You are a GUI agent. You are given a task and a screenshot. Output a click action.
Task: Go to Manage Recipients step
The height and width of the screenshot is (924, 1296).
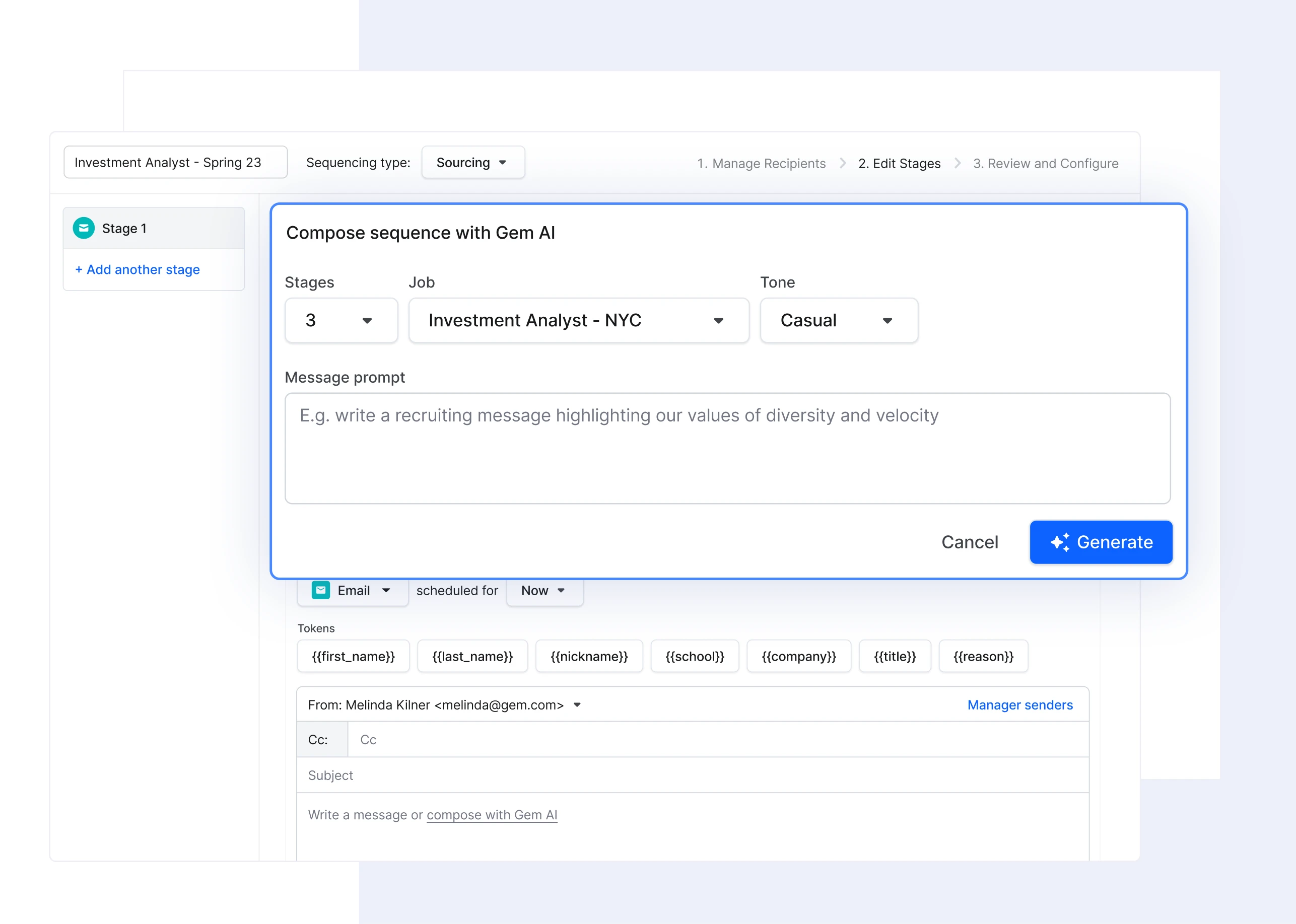coord(761,164)
